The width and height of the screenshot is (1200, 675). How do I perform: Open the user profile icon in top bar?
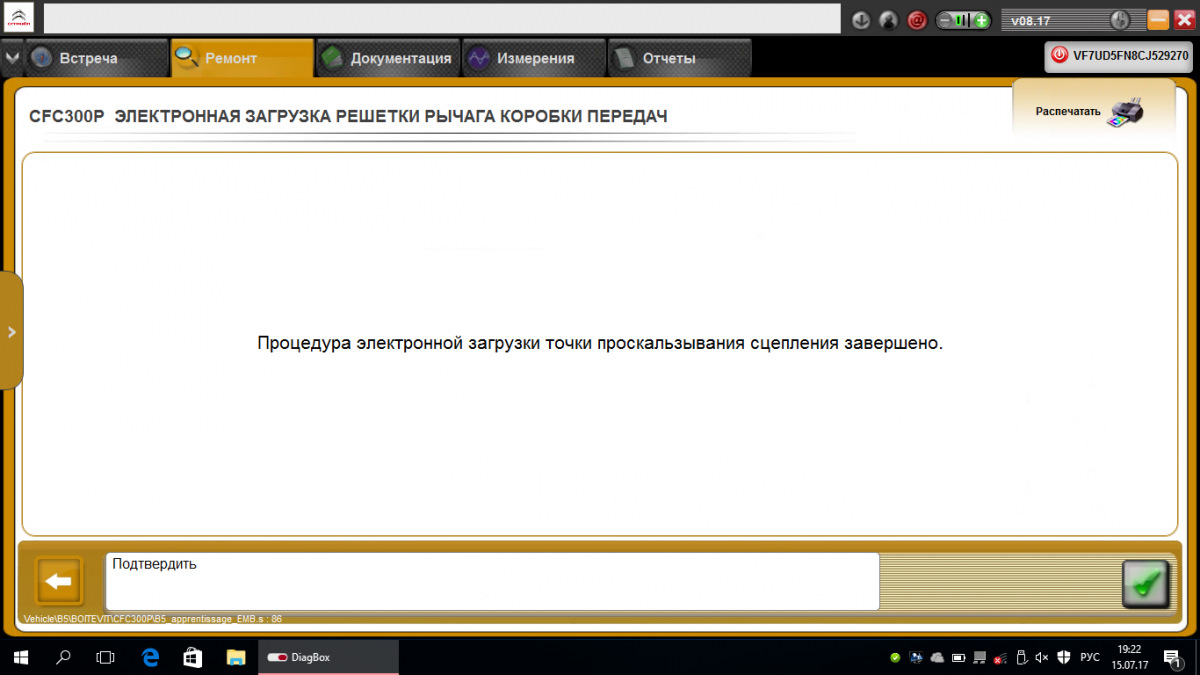[888, 20]
